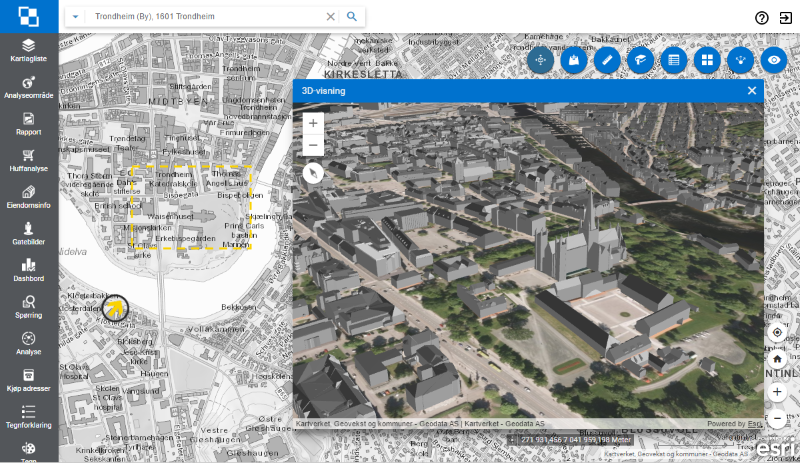Open the Kartlagliste layers panel
Image resolution: width=800 pixels, height=463 pixels.
[29, 49]
